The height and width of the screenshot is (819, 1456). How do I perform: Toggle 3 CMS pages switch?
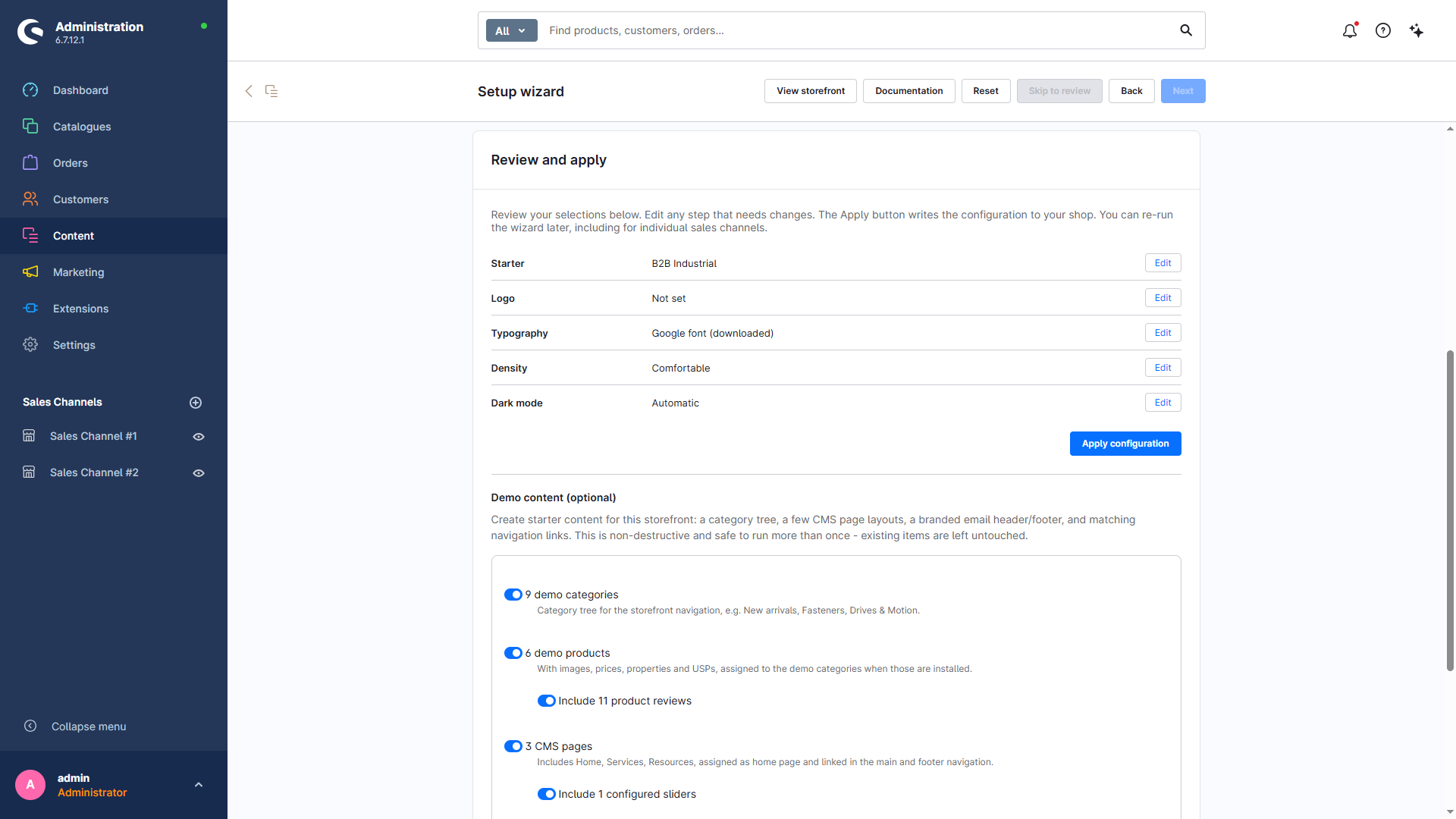513,746
